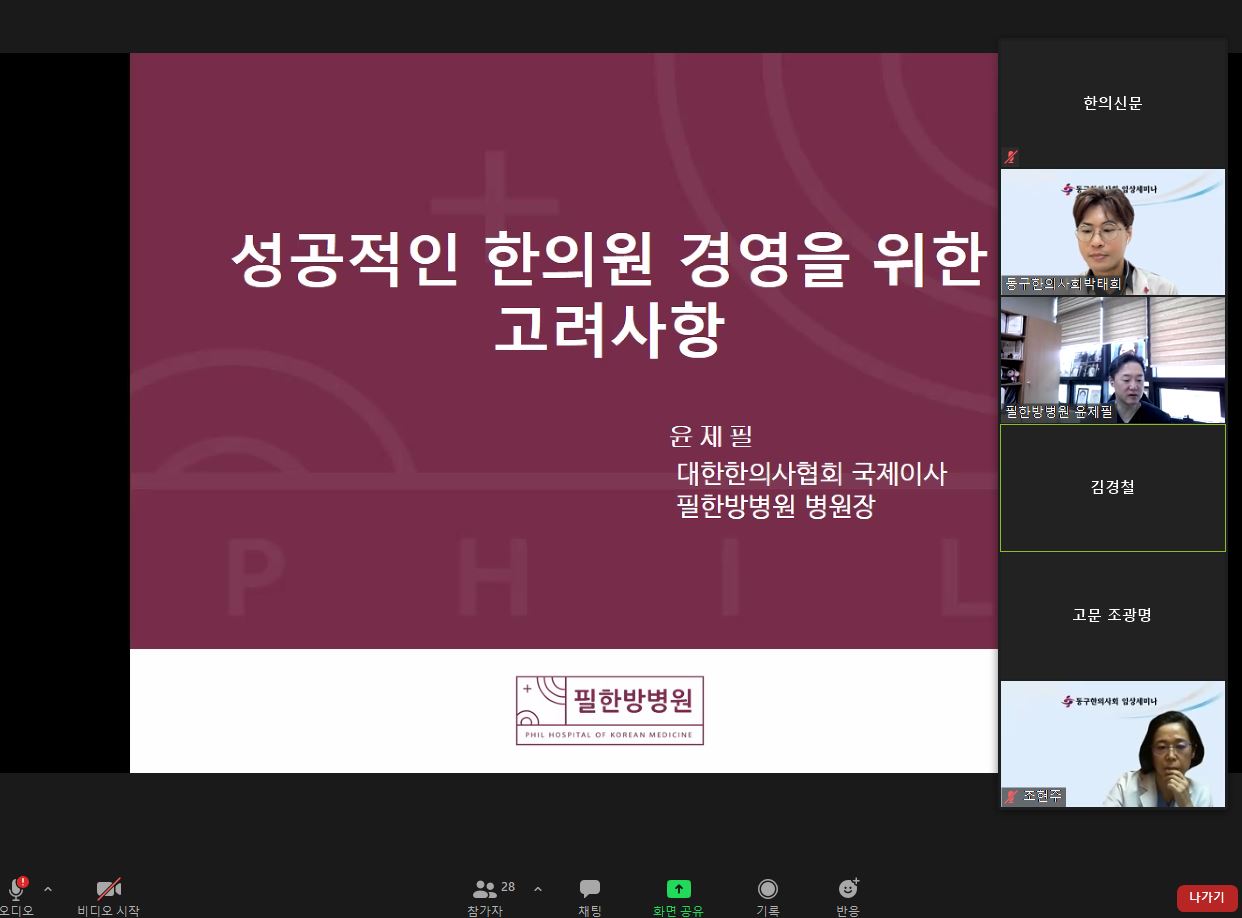Unmute the microphone via 오디오 icon
Screen dimensions: 1242x918
point(16,889)
